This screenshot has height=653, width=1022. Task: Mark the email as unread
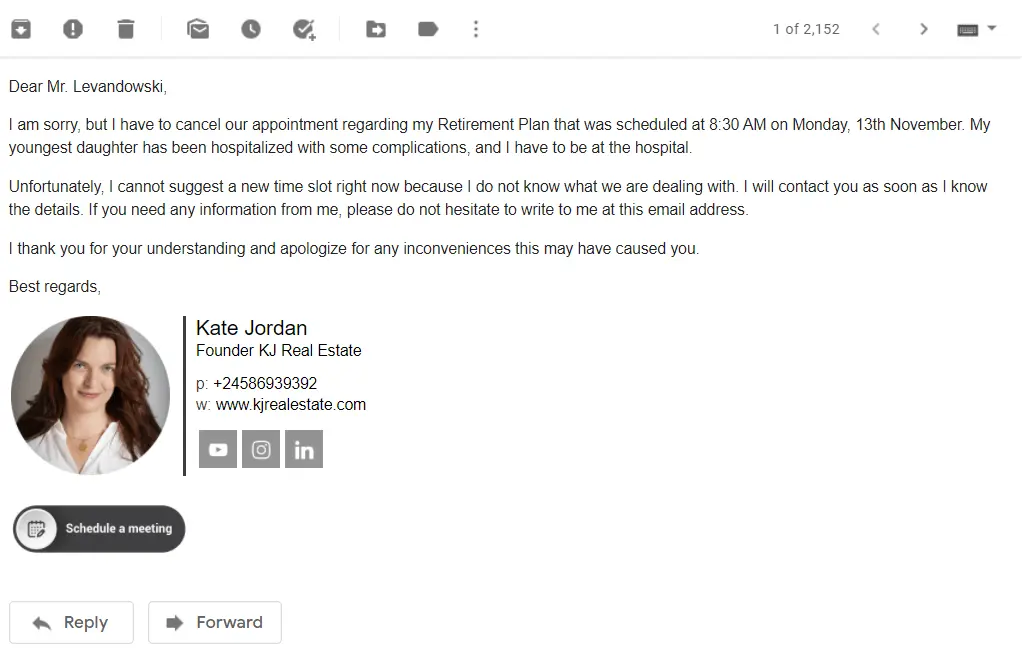[x=197, y=28]
